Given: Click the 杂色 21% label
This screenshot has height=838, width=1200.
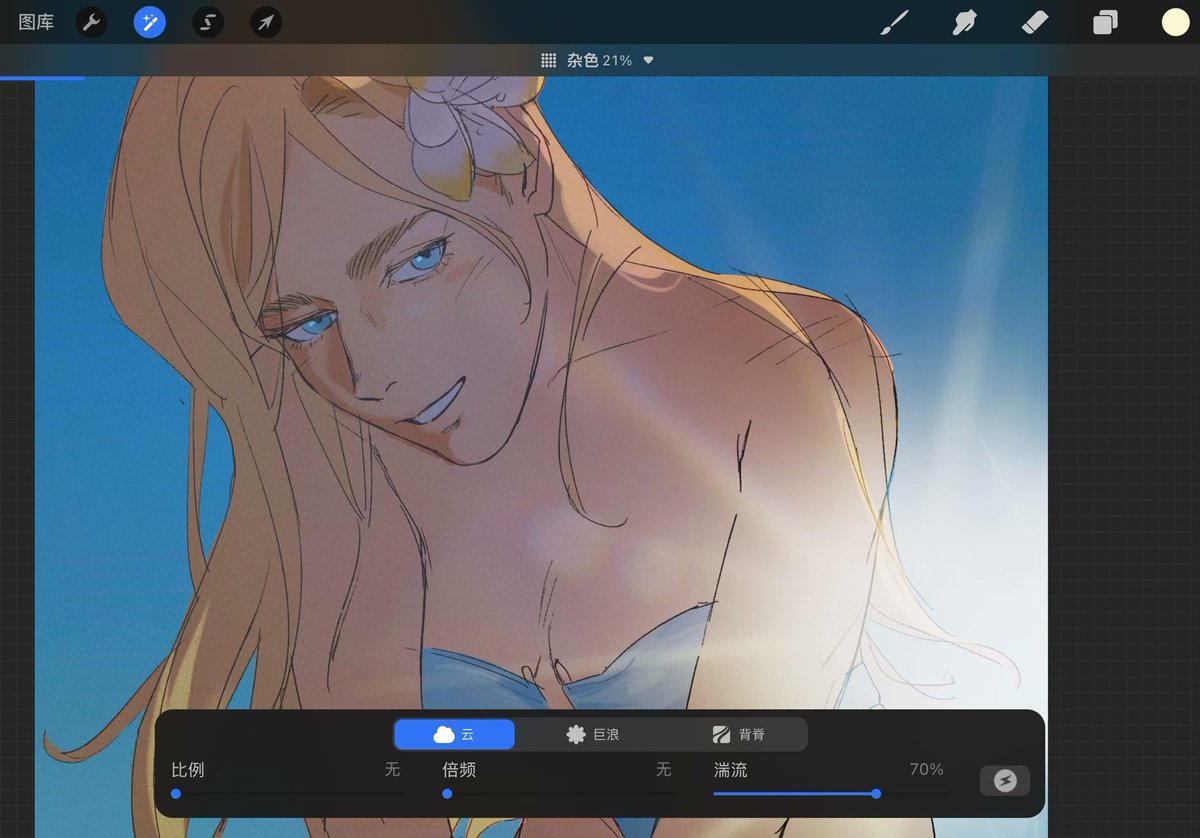Looking at the screenshot, I should [x=599, y=60].
